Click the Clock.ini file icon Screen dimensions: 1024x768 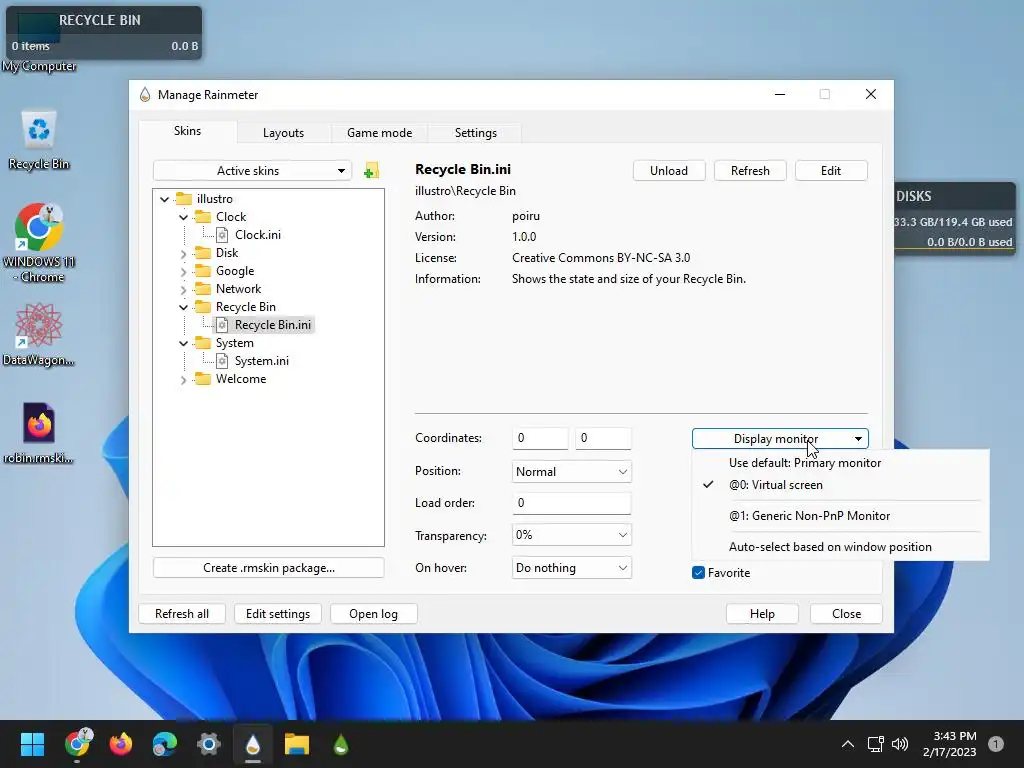click(x=222, y=234)
